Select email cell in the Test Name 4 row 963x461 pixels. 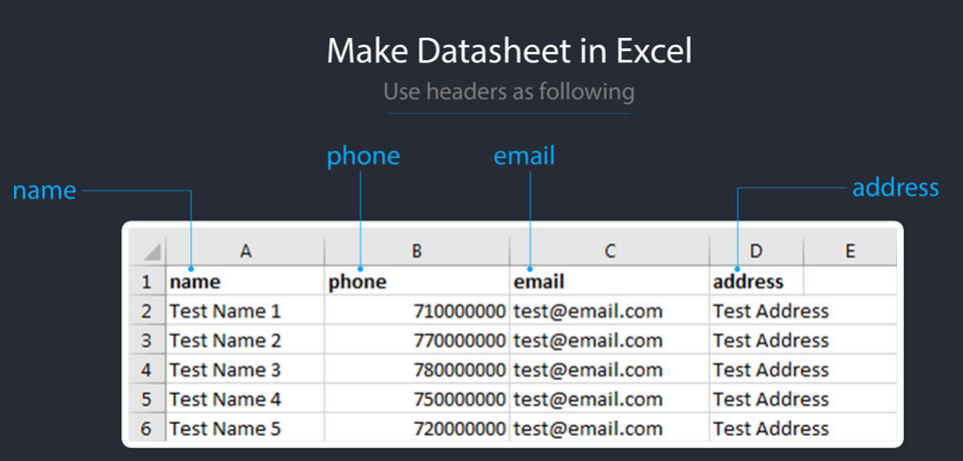click(609, 399)
